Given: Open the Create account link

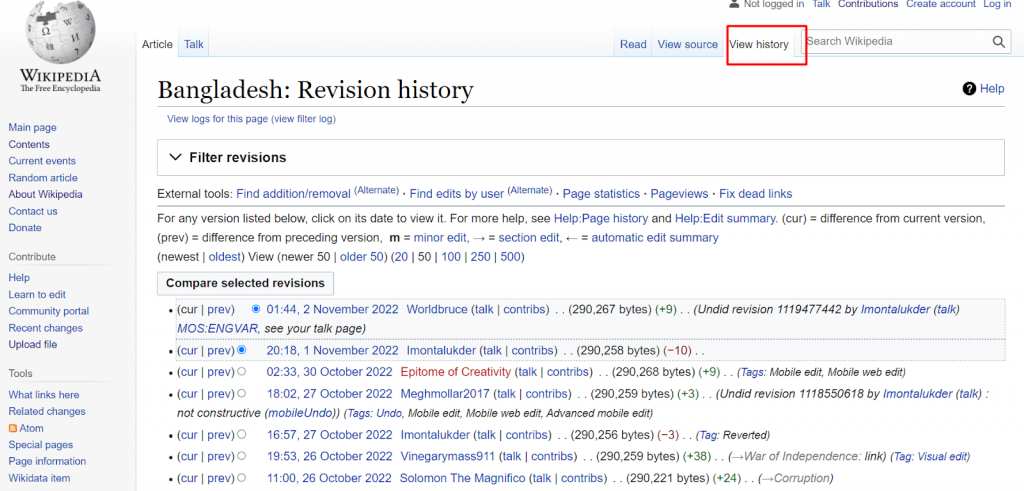Looking at the screenshot, I should tap(940, 4).
